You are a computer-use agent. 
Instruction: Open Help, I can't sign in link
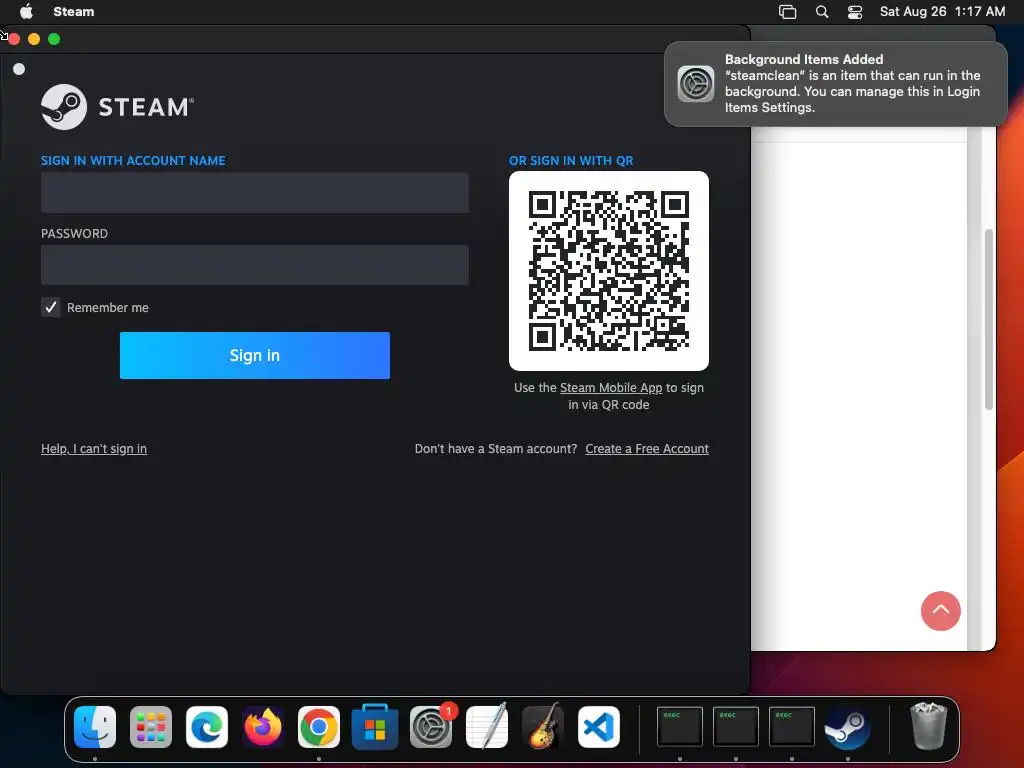point(94,449)
